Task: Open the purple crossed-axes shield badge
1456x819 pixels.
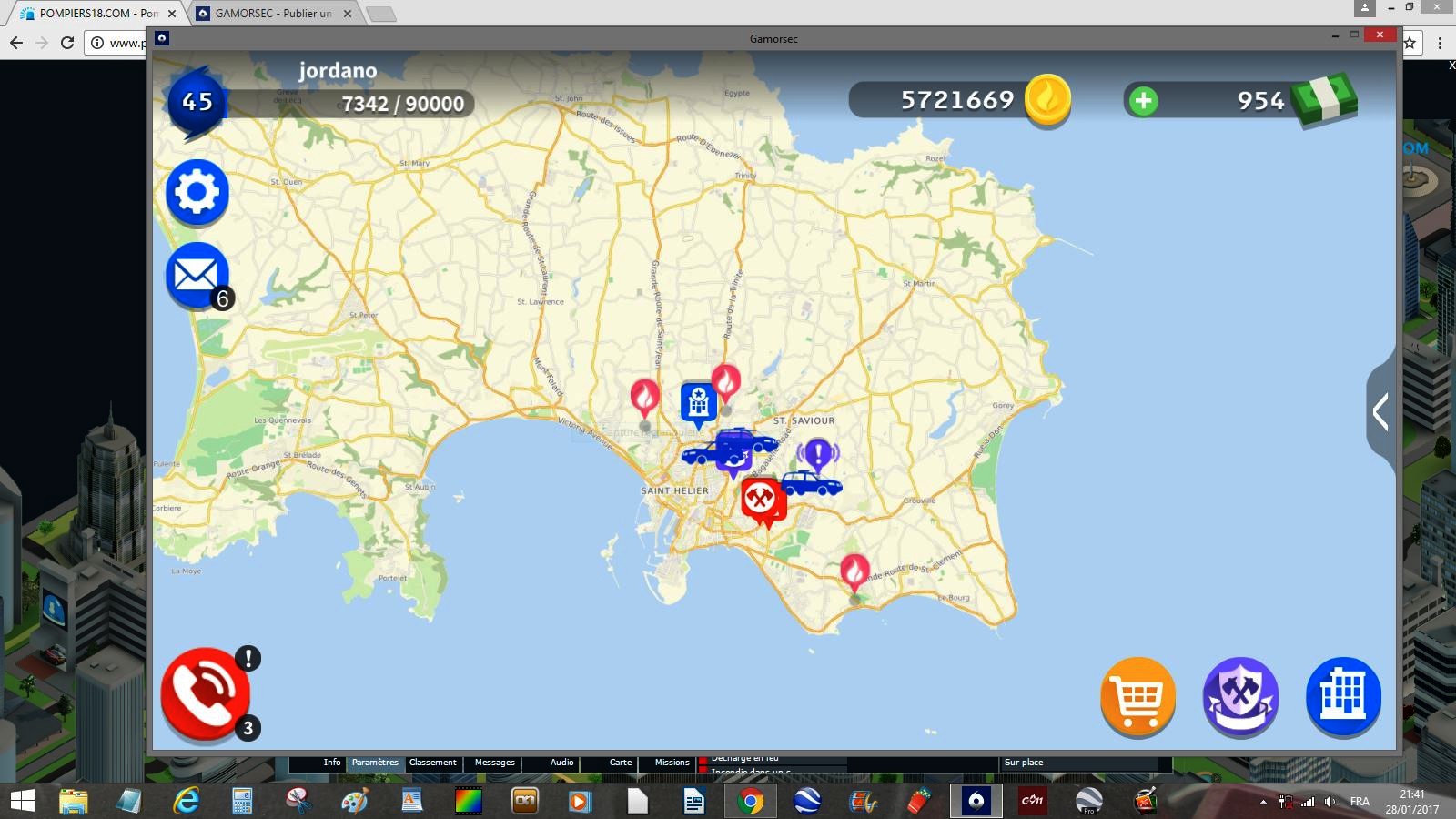Action: click(x=1240, y=696)
